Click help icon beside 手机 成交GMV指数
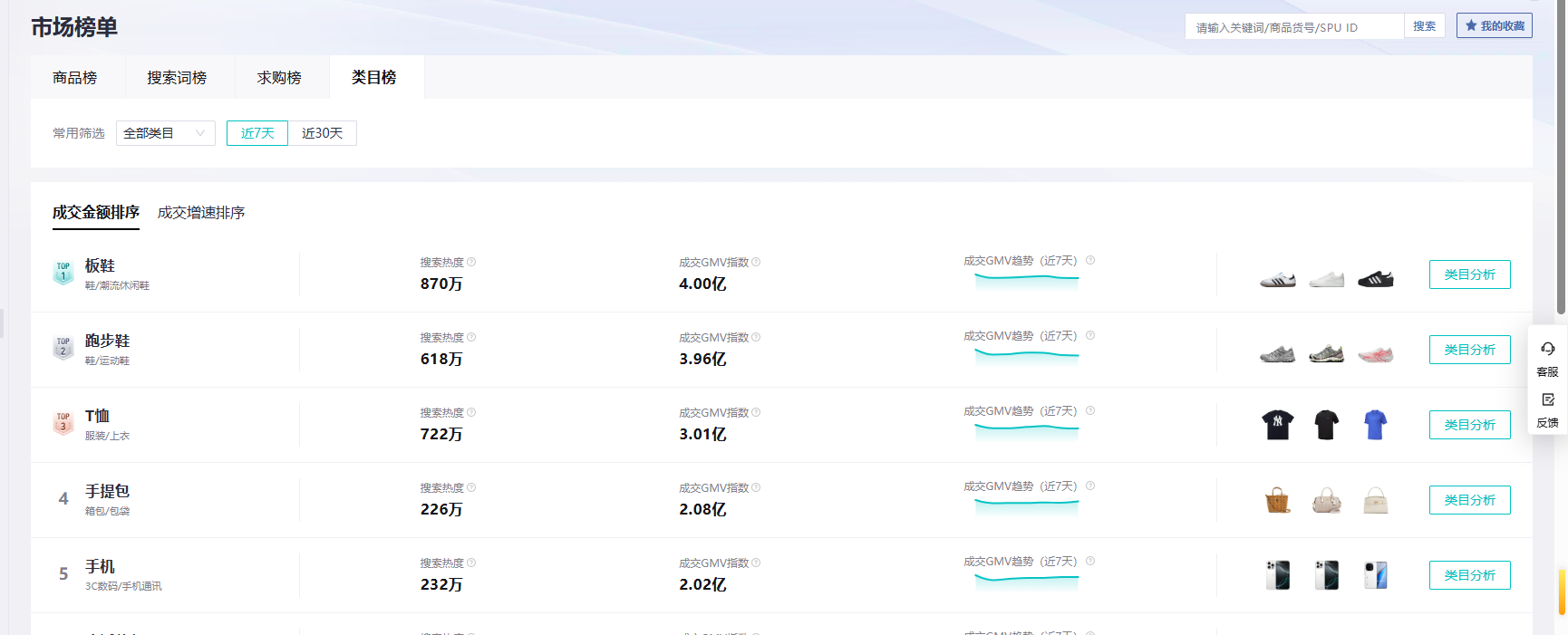Image resolution: width=1568 pixels, height=635 pixels. [756, 563]
